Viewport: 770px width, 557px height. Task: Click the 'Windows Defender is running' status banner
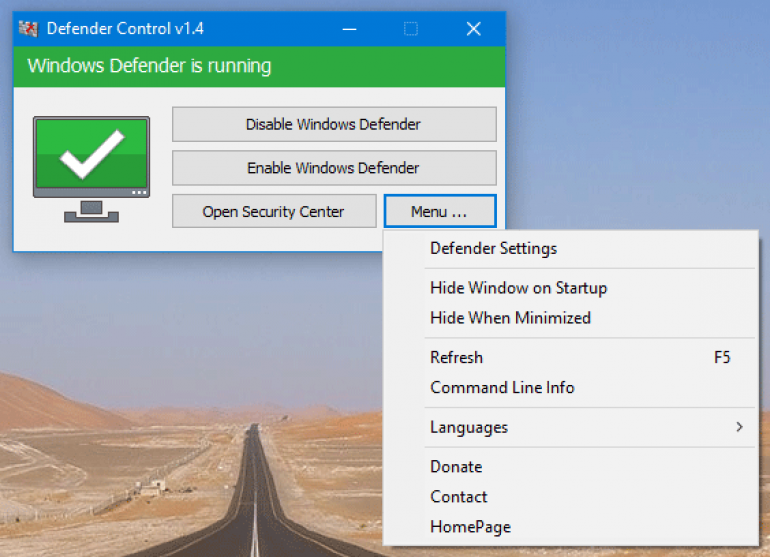pyautogui.click(x=259, y=66)
